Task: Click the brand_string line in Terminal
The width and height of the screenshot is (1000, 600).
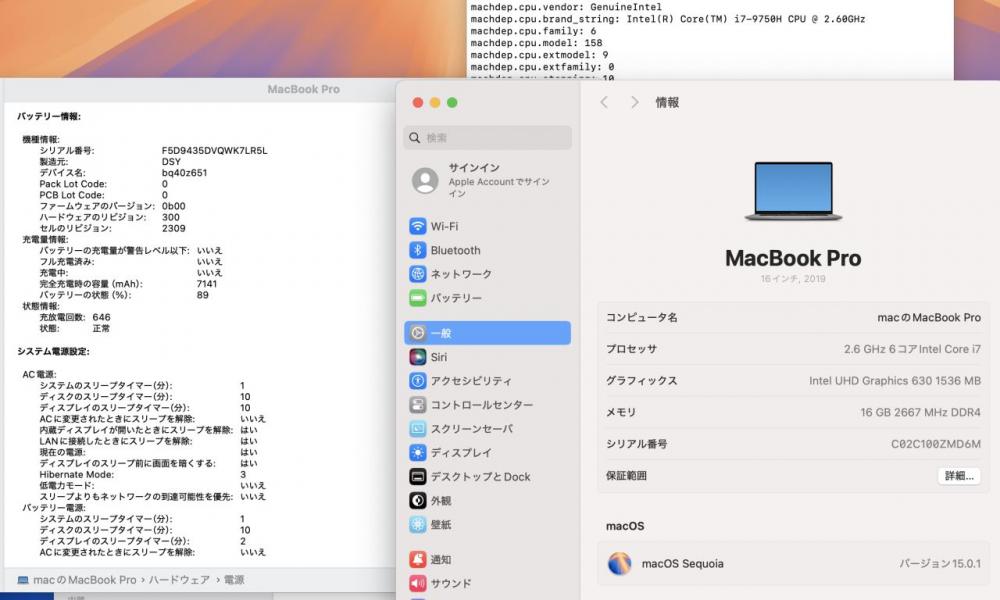Action: (x=668, y=19)
